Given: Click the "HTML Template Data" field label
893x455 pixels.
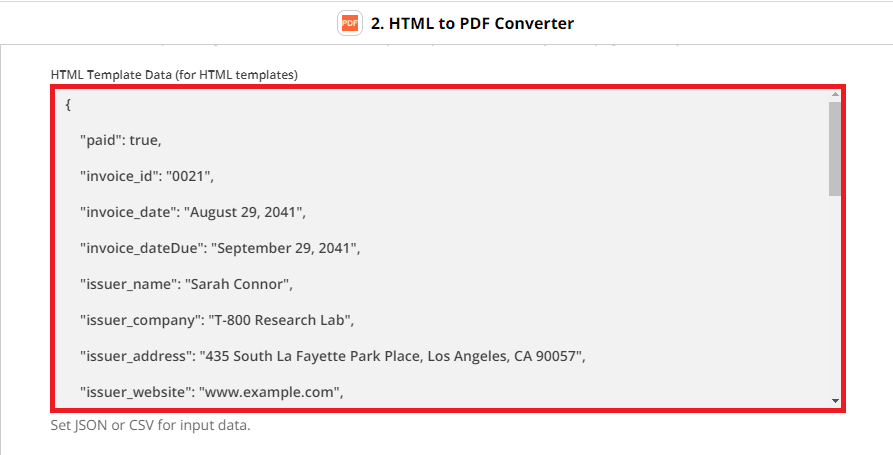Looking at the screenshot, I should [x=174, y=75].
